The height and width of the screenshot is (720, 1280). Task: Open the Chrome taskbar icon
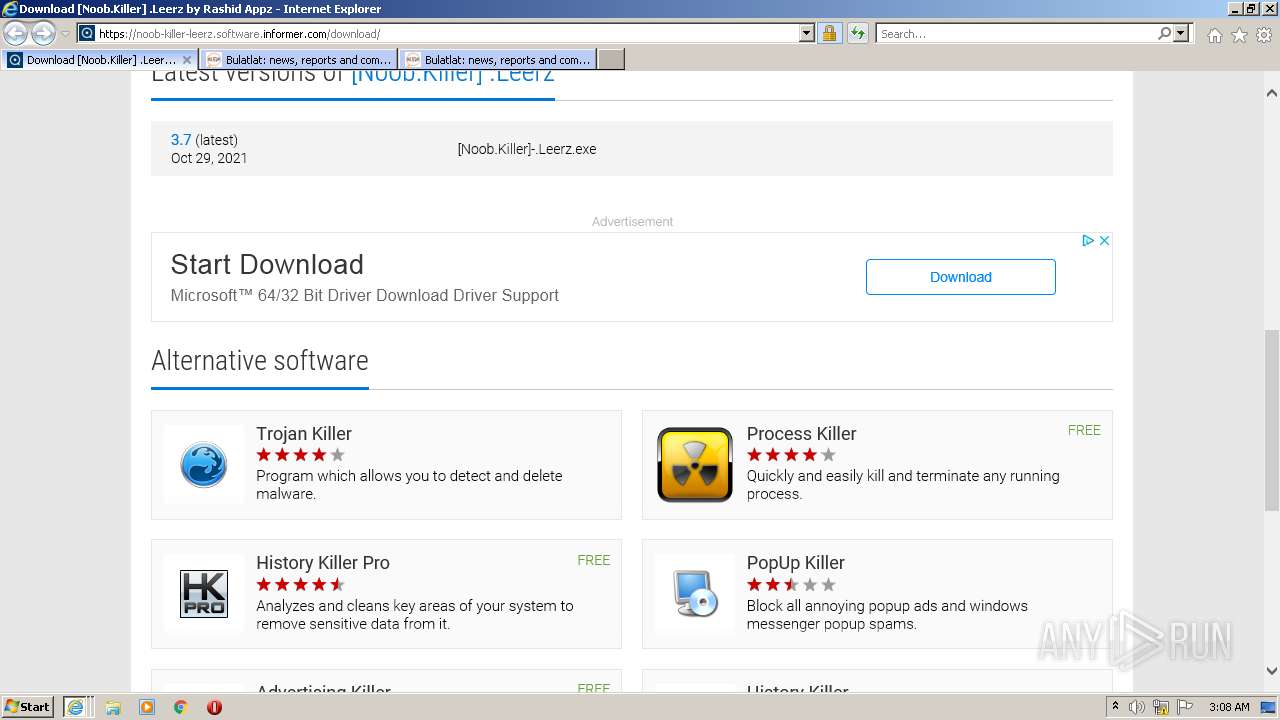(180, 706)
